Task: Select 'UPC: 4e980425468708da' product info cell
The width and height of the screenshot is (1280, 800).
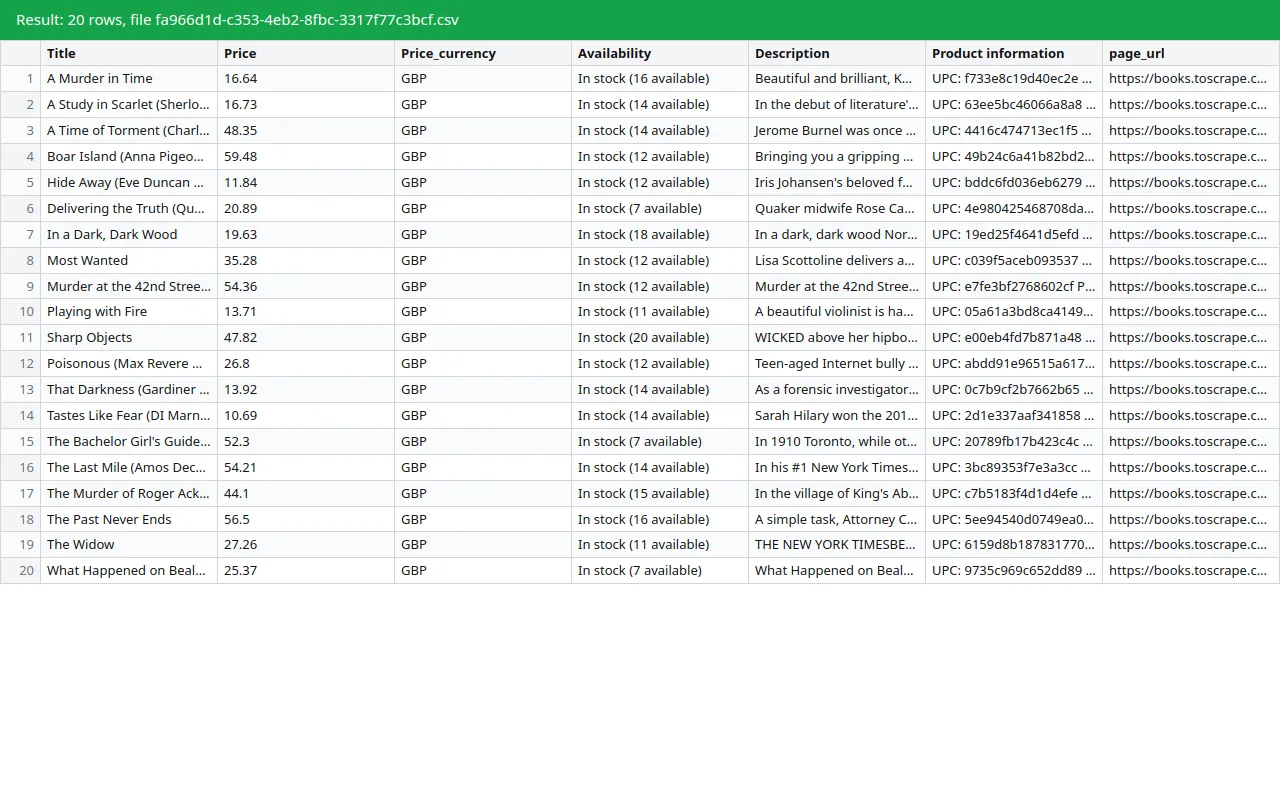Action: 1014,209
